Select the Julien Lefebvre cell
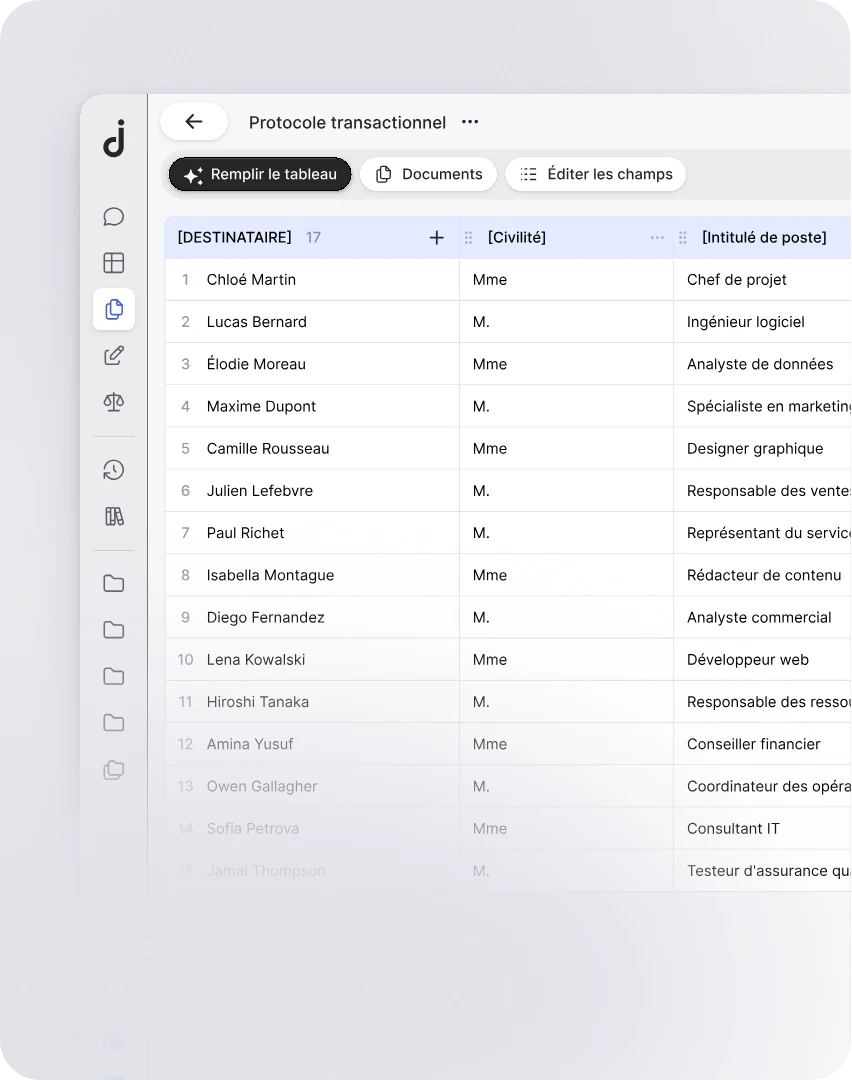Viewport: 852px width, 1080px height. 312,490
